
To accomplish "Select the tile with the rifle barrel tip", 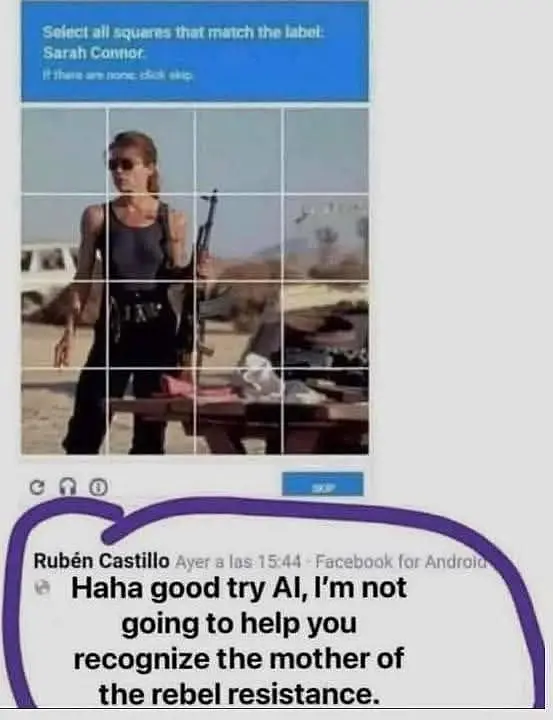I will (238, 237).
